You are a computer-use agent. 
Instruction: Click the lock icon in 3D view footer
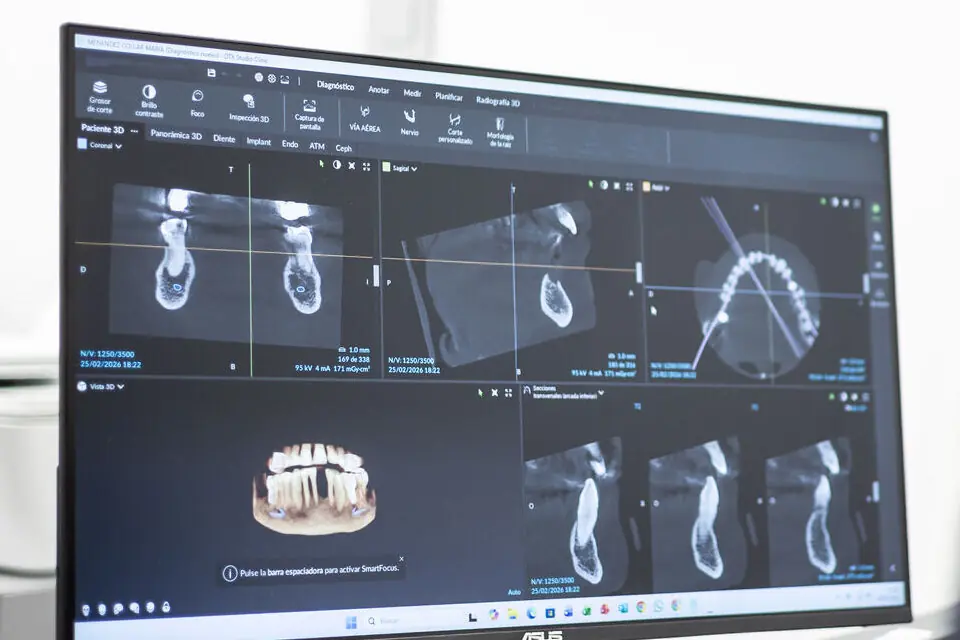point(165,607)
